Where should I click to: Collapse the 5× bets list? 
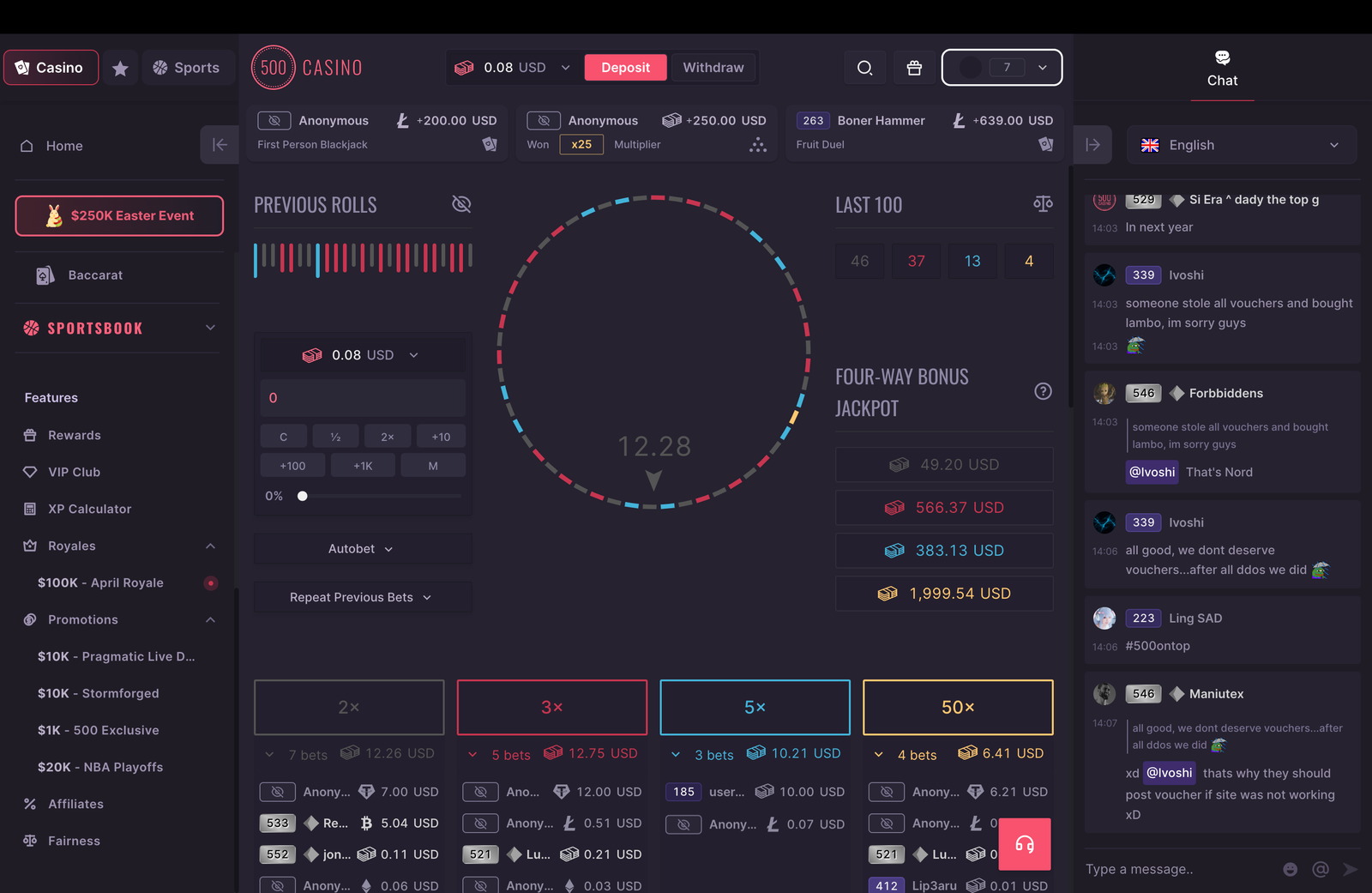pyautogui.click(x=676, y=755)
